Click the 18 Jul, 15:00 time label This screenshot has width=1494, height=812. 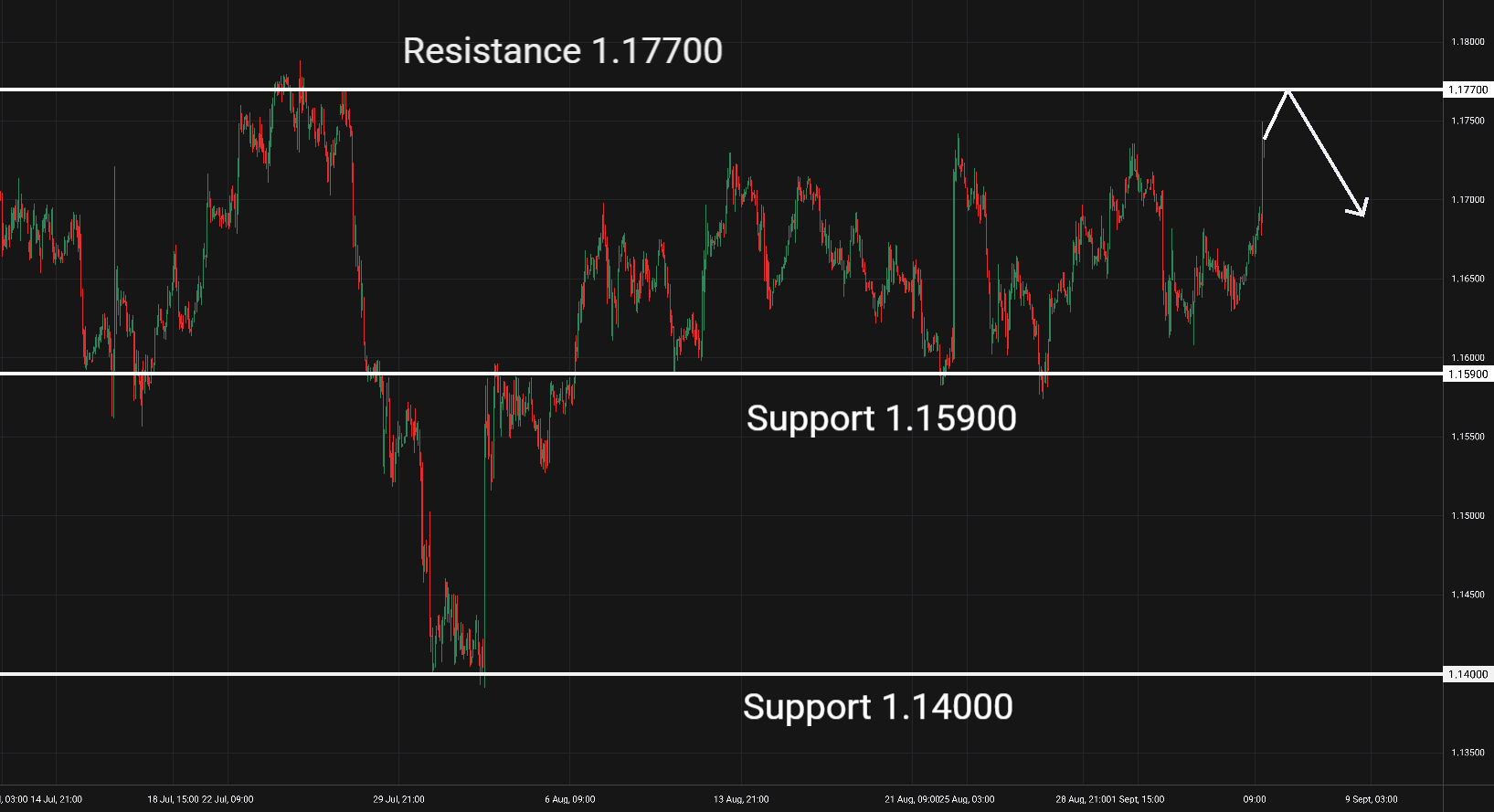(x=174, y=799)
